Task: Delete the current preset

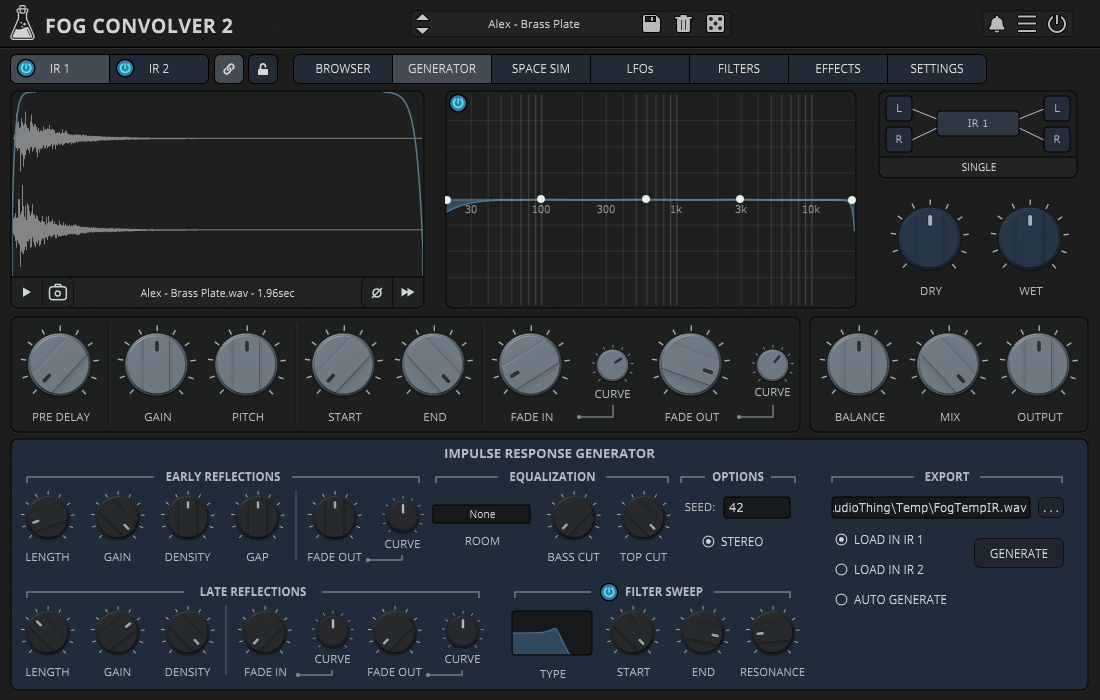Action: (x=684, y=23)
